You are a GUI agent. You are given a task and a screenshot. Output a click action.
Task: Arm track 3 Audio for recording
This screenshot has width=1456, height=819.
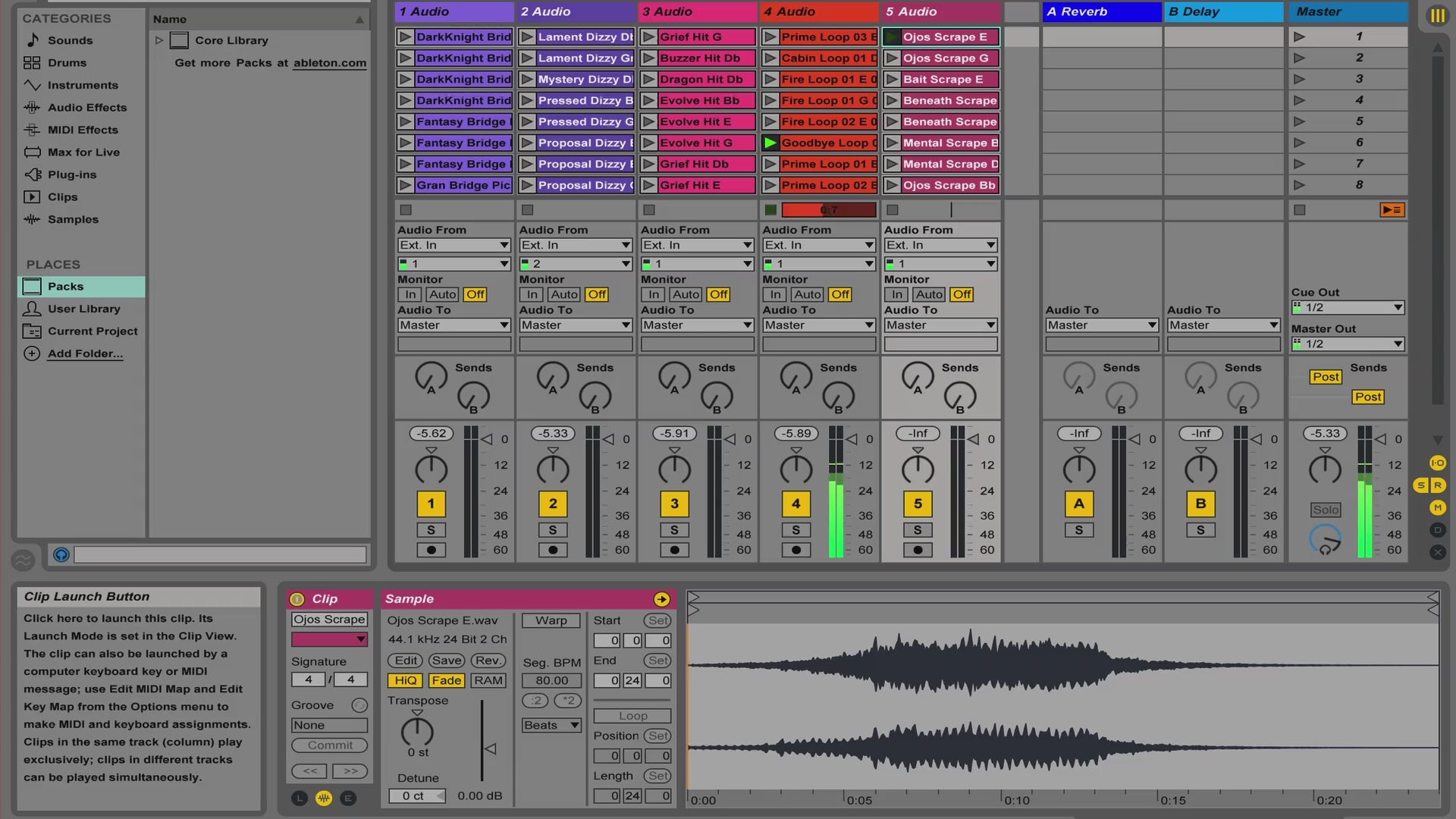click(x=674, y=550)
